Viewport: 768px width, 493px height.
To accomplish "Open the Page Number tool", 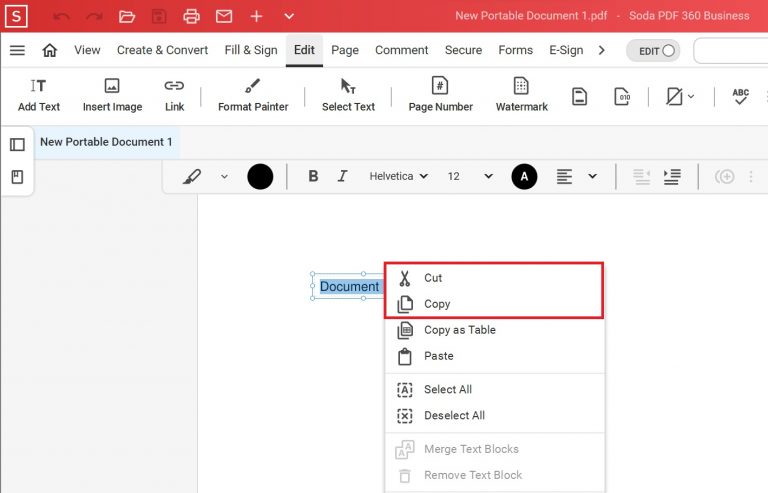I will 440,95.
